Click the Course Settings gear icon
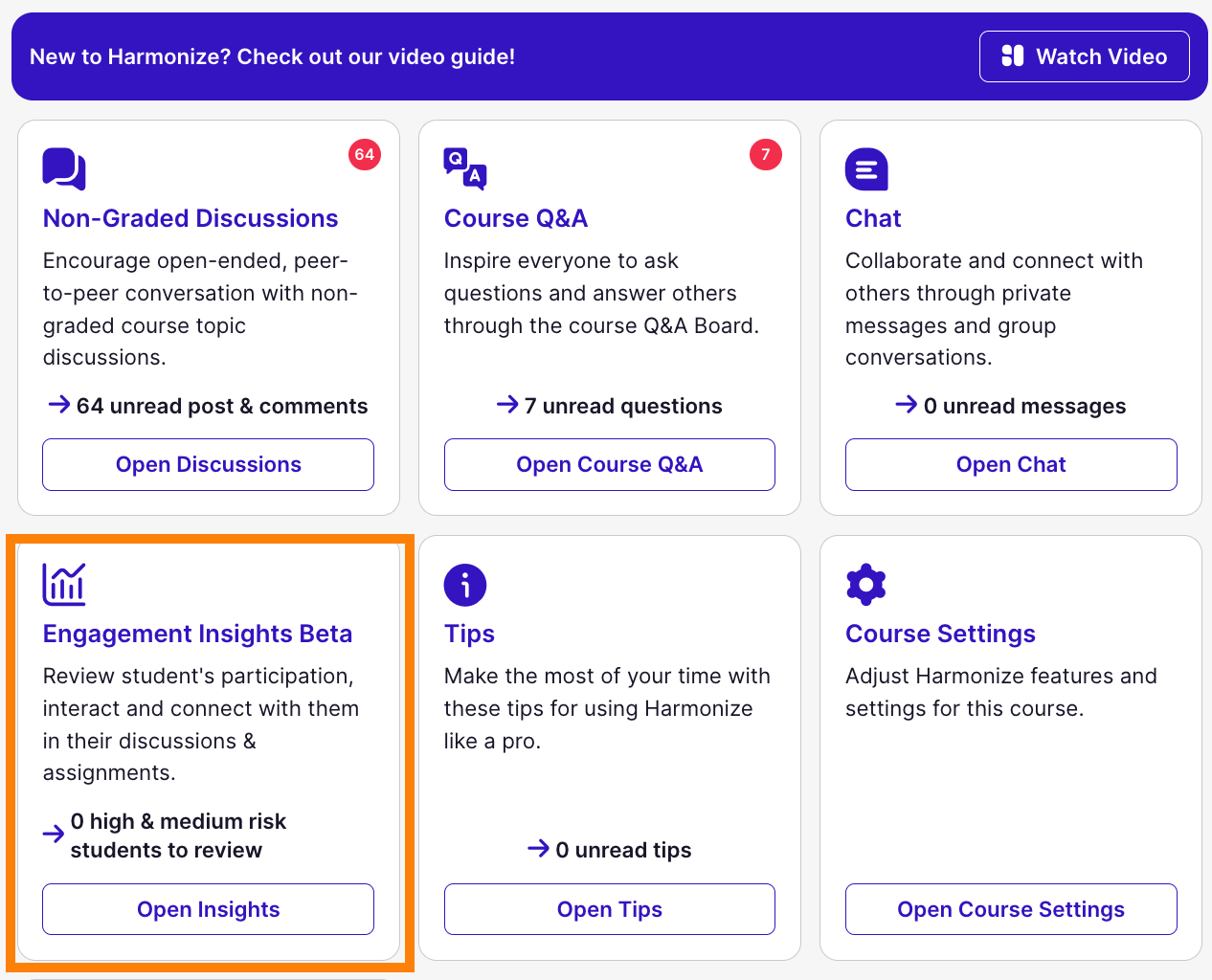The height and width of the screenshot is (980, 1212). click(x=866, y=585)
